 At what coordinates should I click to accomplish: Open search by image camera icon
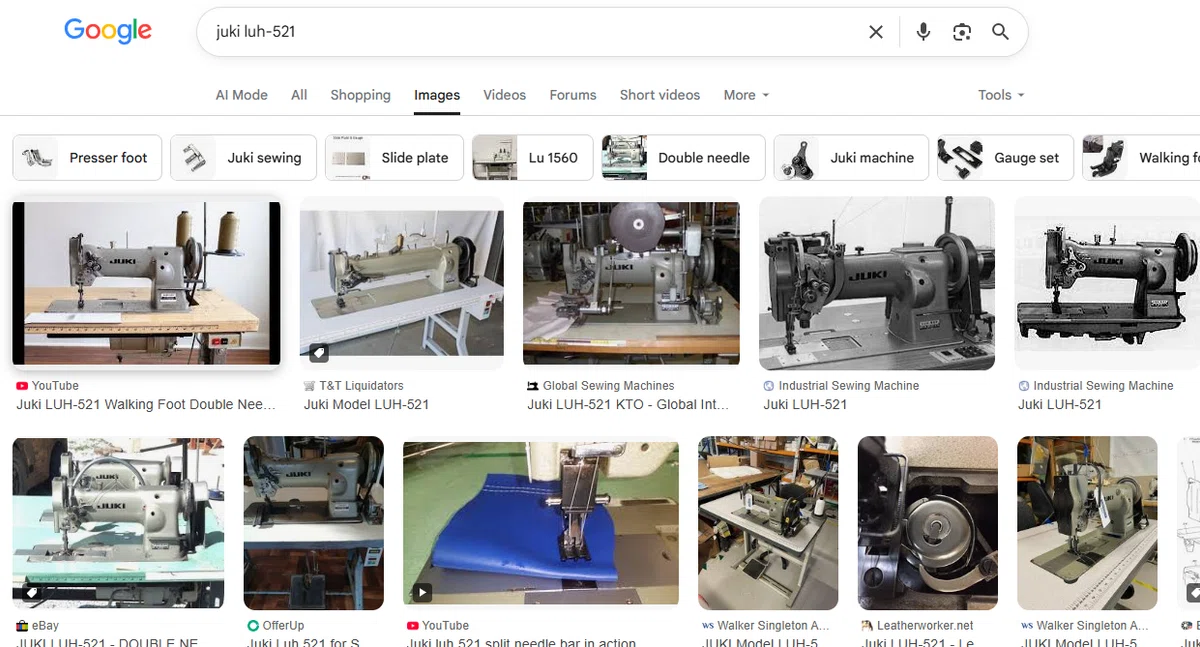pos(962,32)
